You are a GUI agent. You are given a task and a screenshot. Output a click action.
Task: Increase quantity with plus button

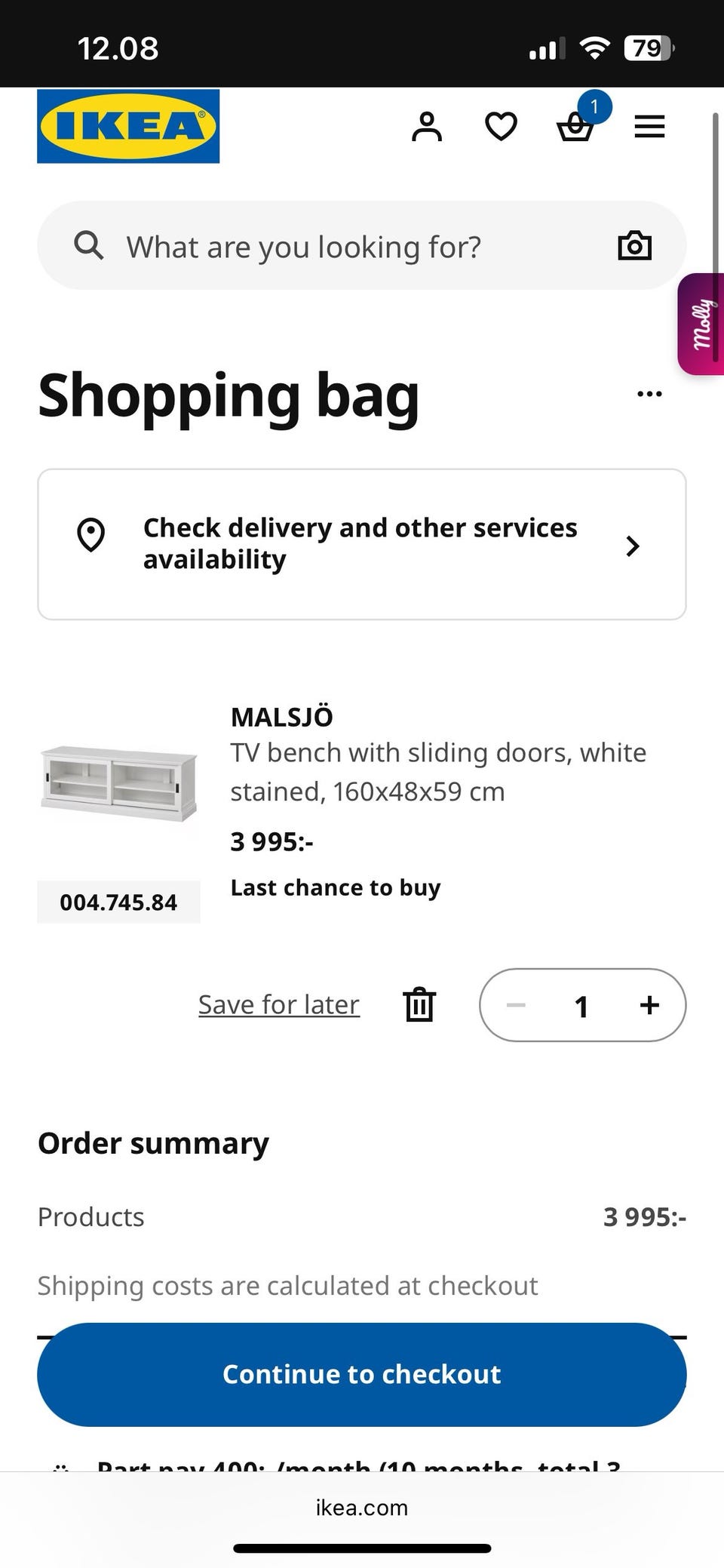[649, 1005]
